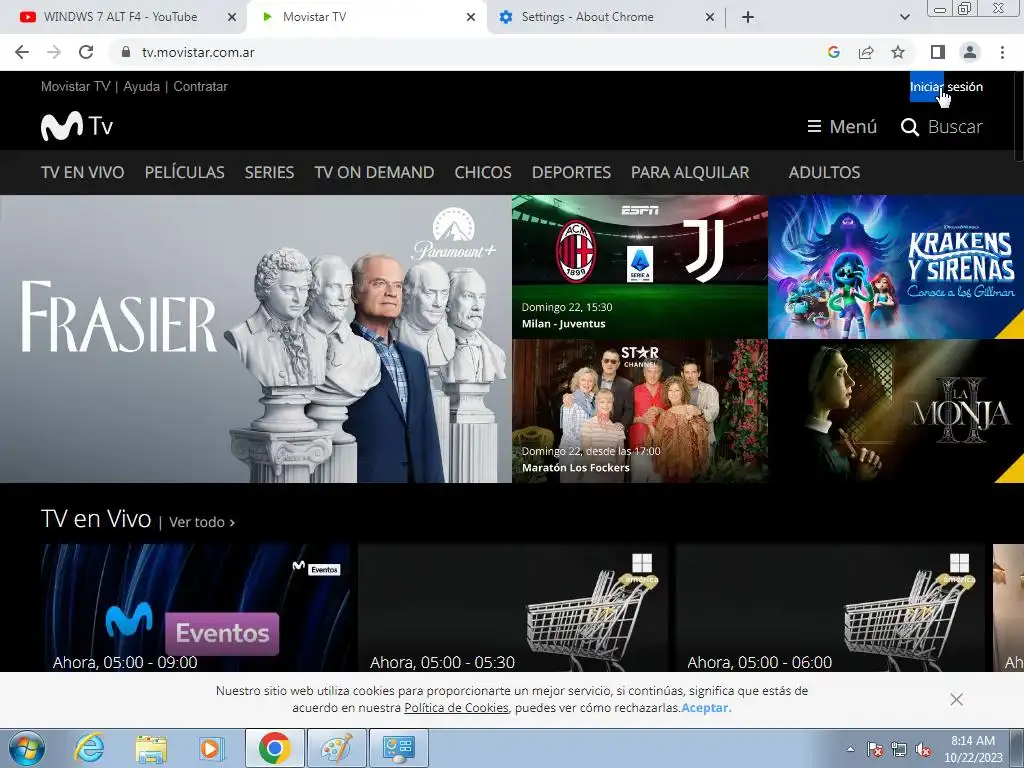Close the YouTube tab
Viewport: 1024px width, 768px height.
click(x=232, y=17)
